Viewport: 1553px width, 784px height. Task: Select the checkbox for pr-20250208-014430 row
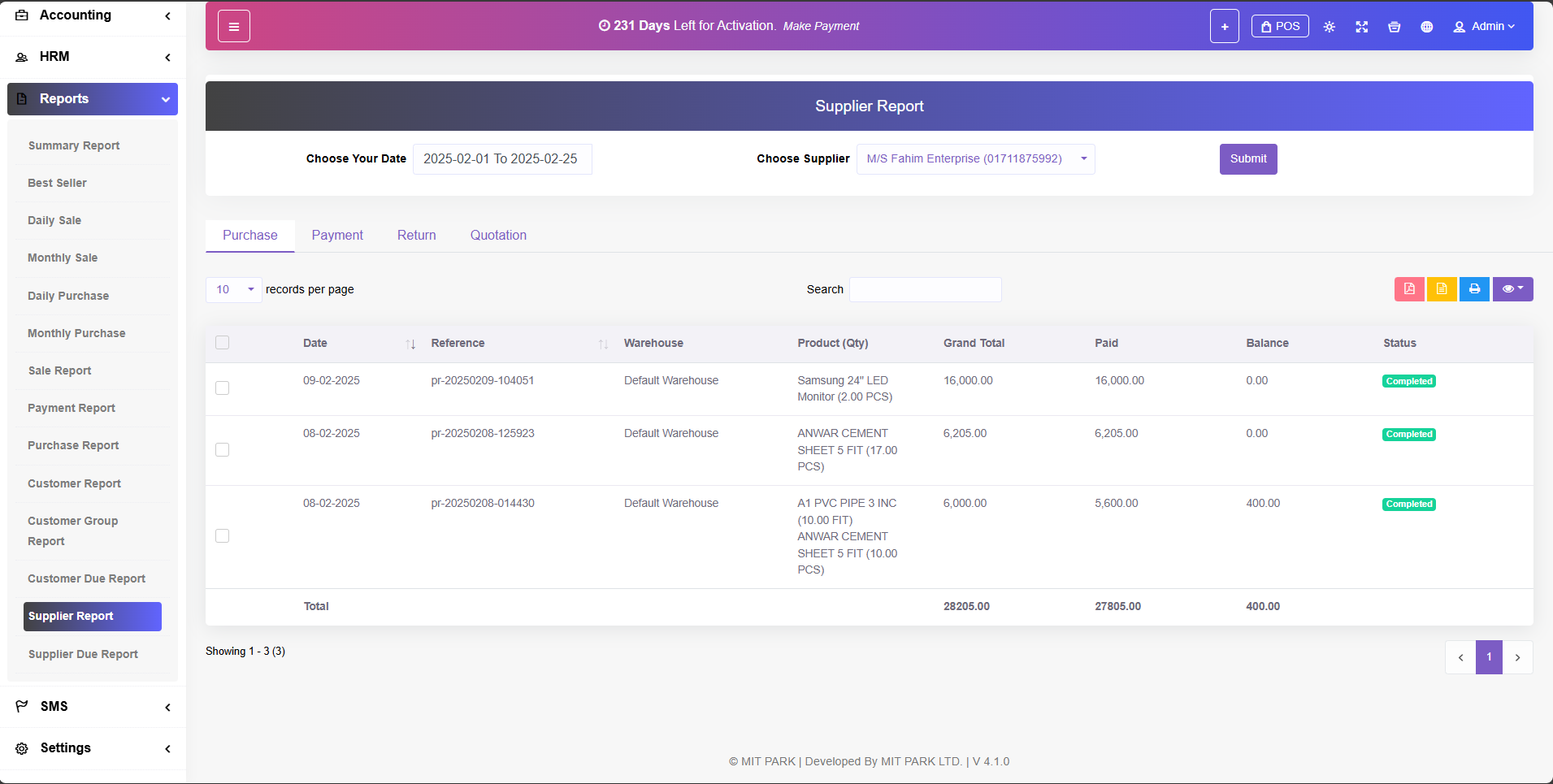(x=222, y=536)
